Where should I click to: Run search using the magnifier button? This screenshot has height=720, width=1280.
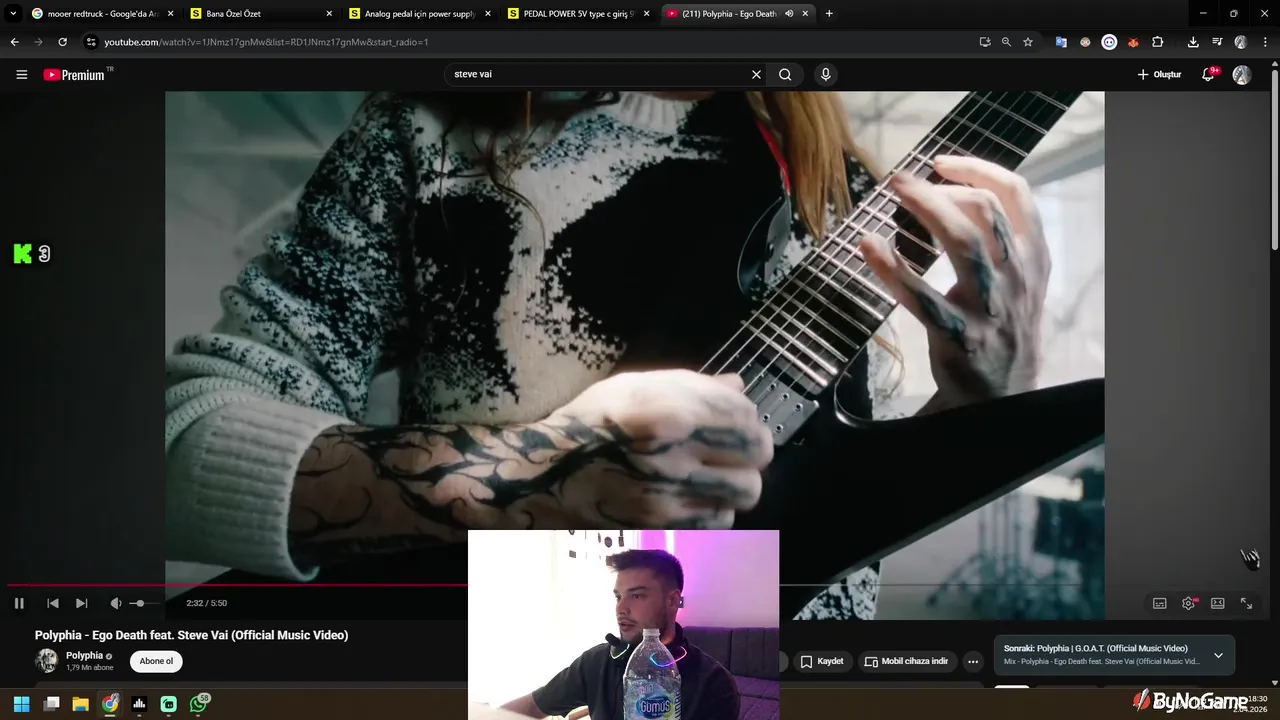tap(785, 74)
